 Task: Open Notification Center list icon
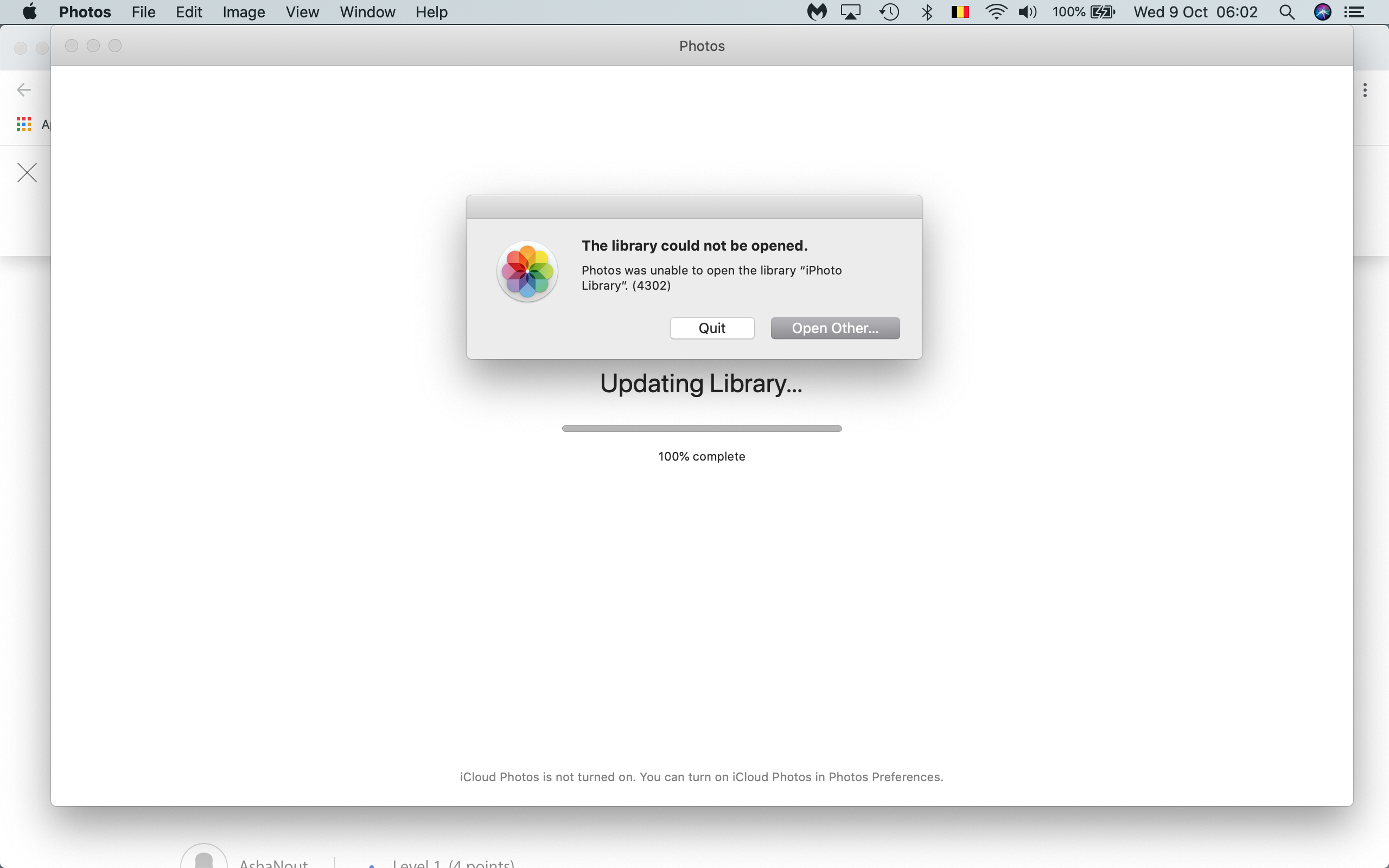[x=1355, y=12]
